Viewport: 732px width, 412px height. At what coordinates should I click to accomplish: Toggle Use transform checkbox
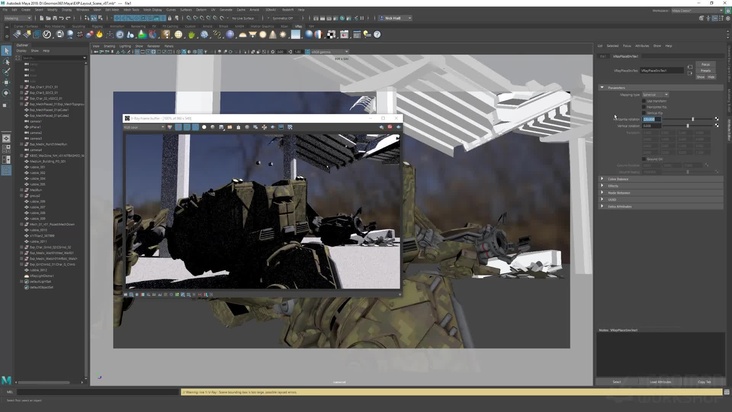(644, 101)
